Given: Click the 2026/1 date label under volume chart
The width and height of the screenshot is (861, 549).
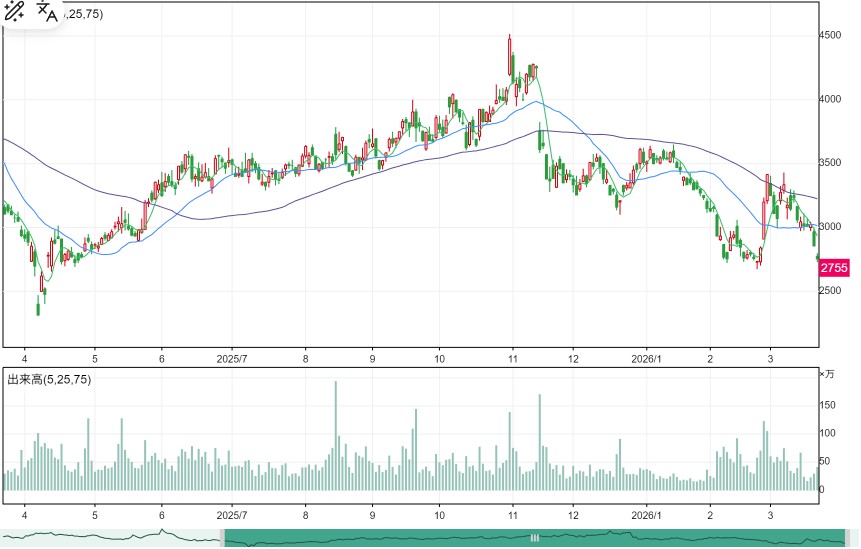Looking at the screenshot, I should point(646,515).
